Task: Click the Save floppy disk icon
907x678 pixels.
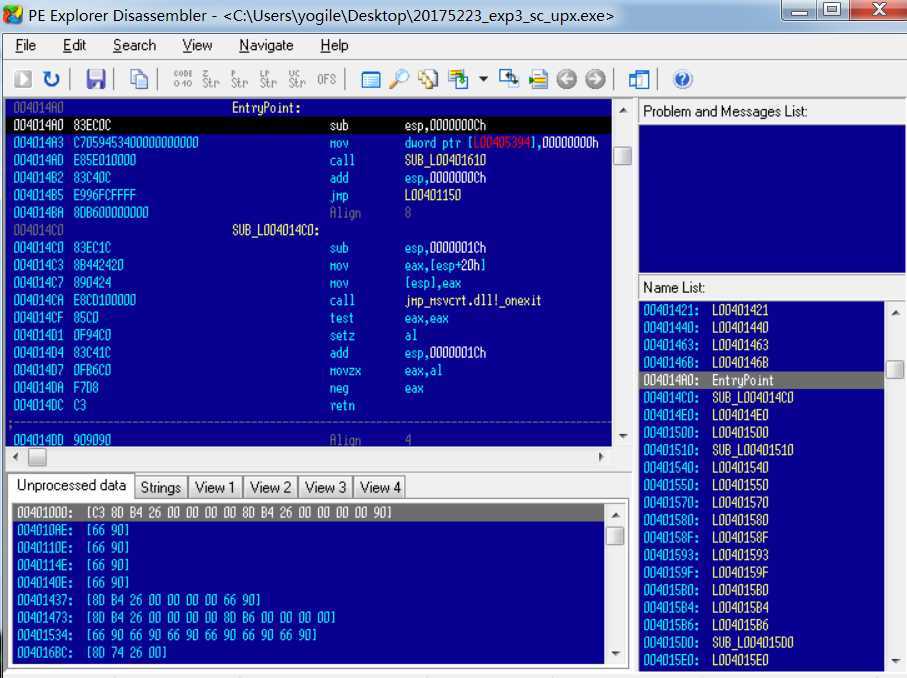Action: pyautogui.click(x=96, y=79)
